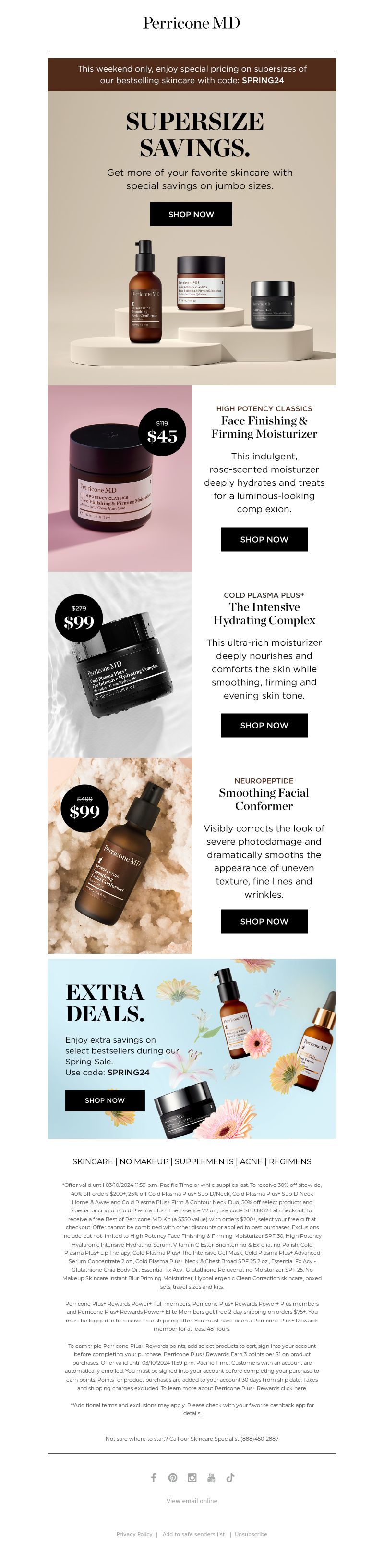Open the Facebook social icon

click(153, 1477)
